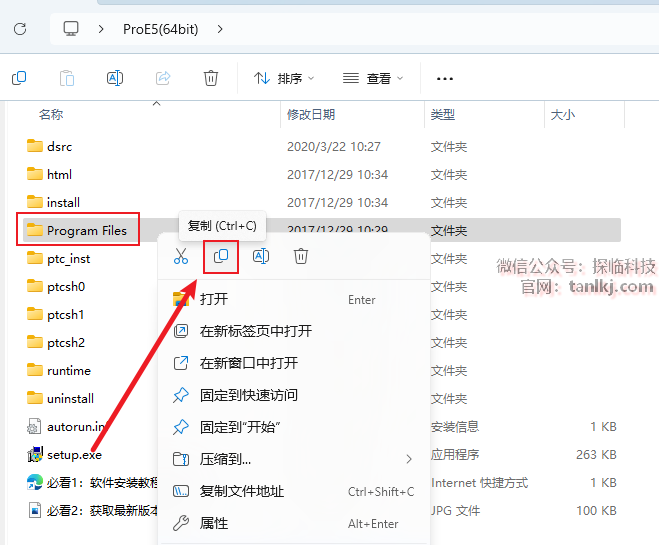659x545 pixels.
Task: Click the refresh icon in address bar
Action: [20, 29]
